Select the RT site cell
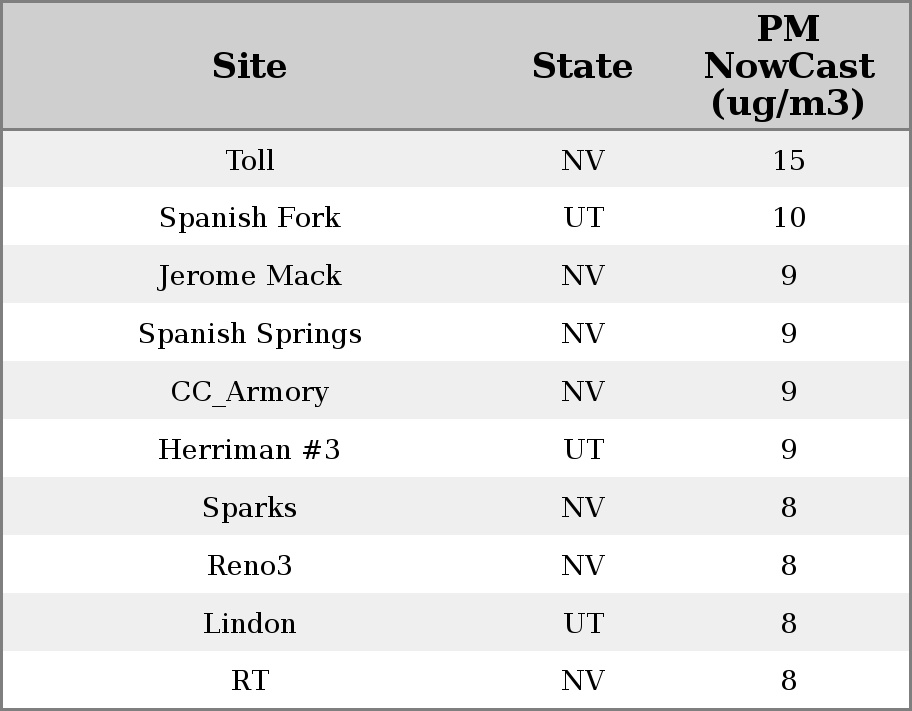This screenshot has height=711, width=912. (x=250, y=681)
